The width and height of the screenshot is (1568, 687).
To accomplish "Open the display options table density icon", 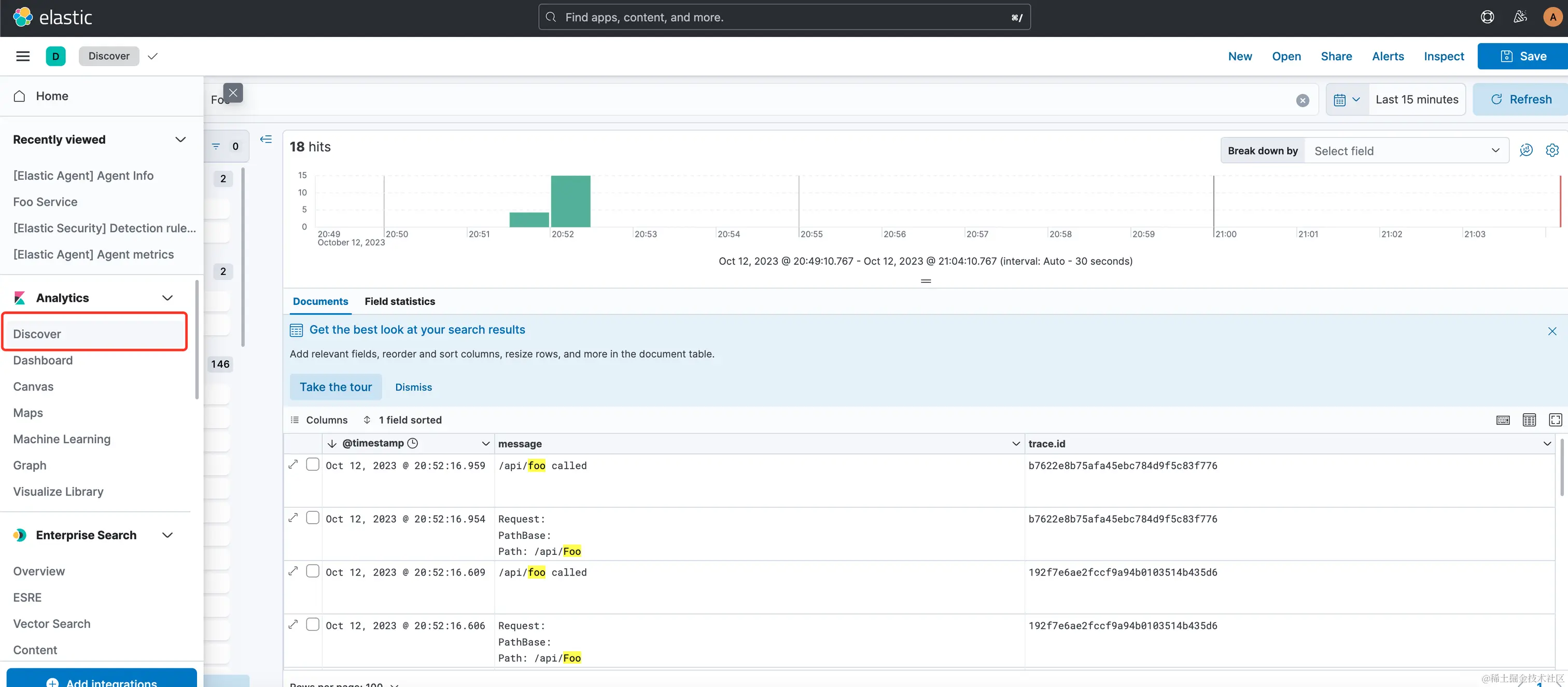I will (x=1529, y=420).
